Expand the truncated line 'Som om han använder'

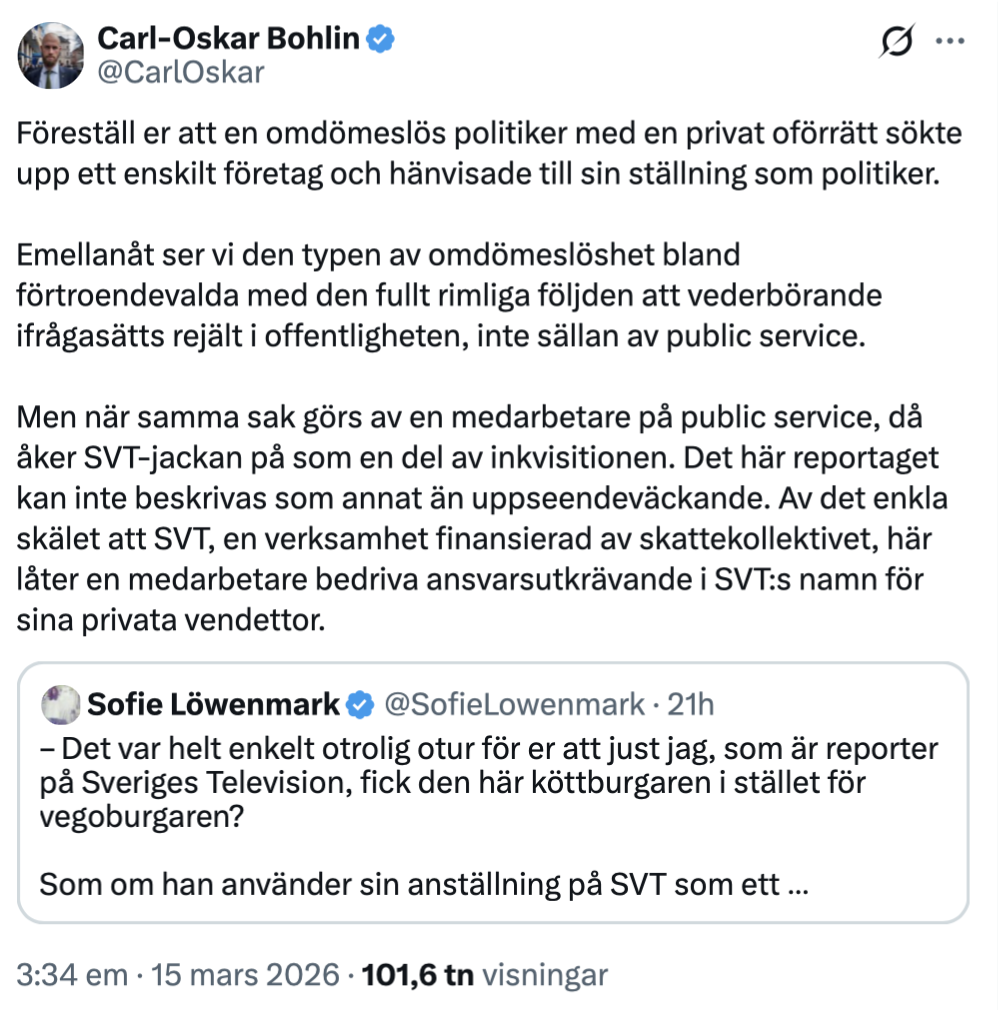[x=425, y=885]
